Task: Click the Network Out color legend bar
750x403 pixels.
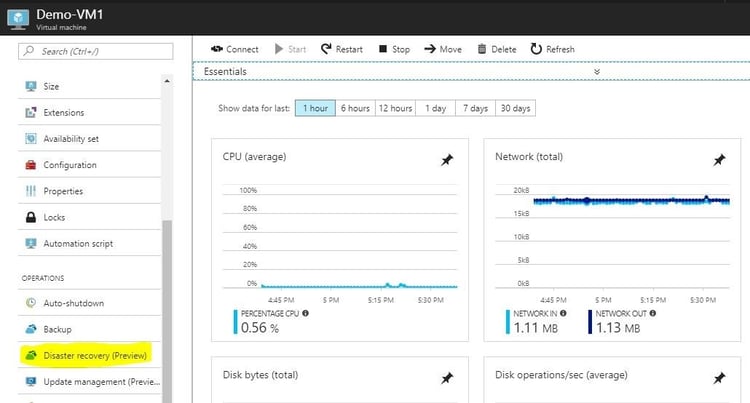Action: 590,322
